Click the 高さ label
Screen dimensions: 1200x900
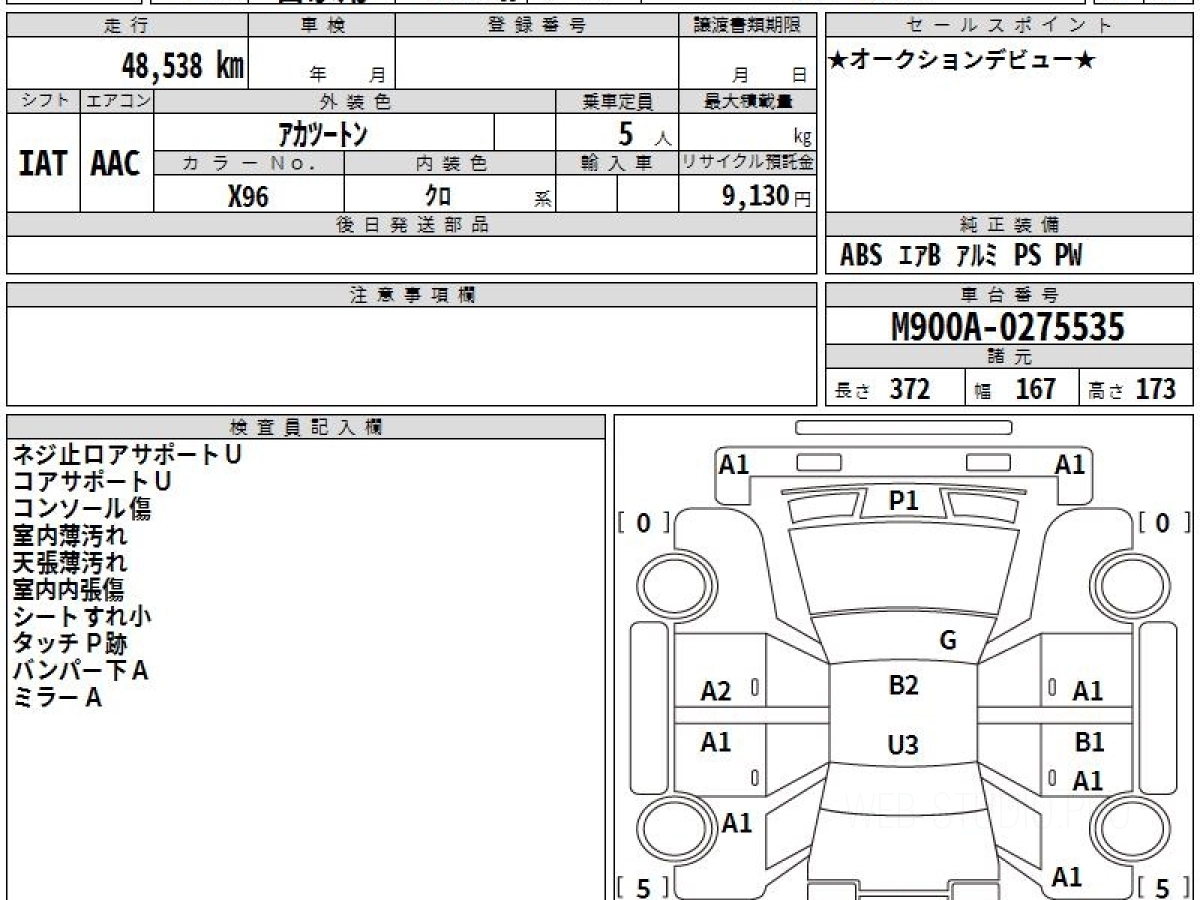[1106, 391]
